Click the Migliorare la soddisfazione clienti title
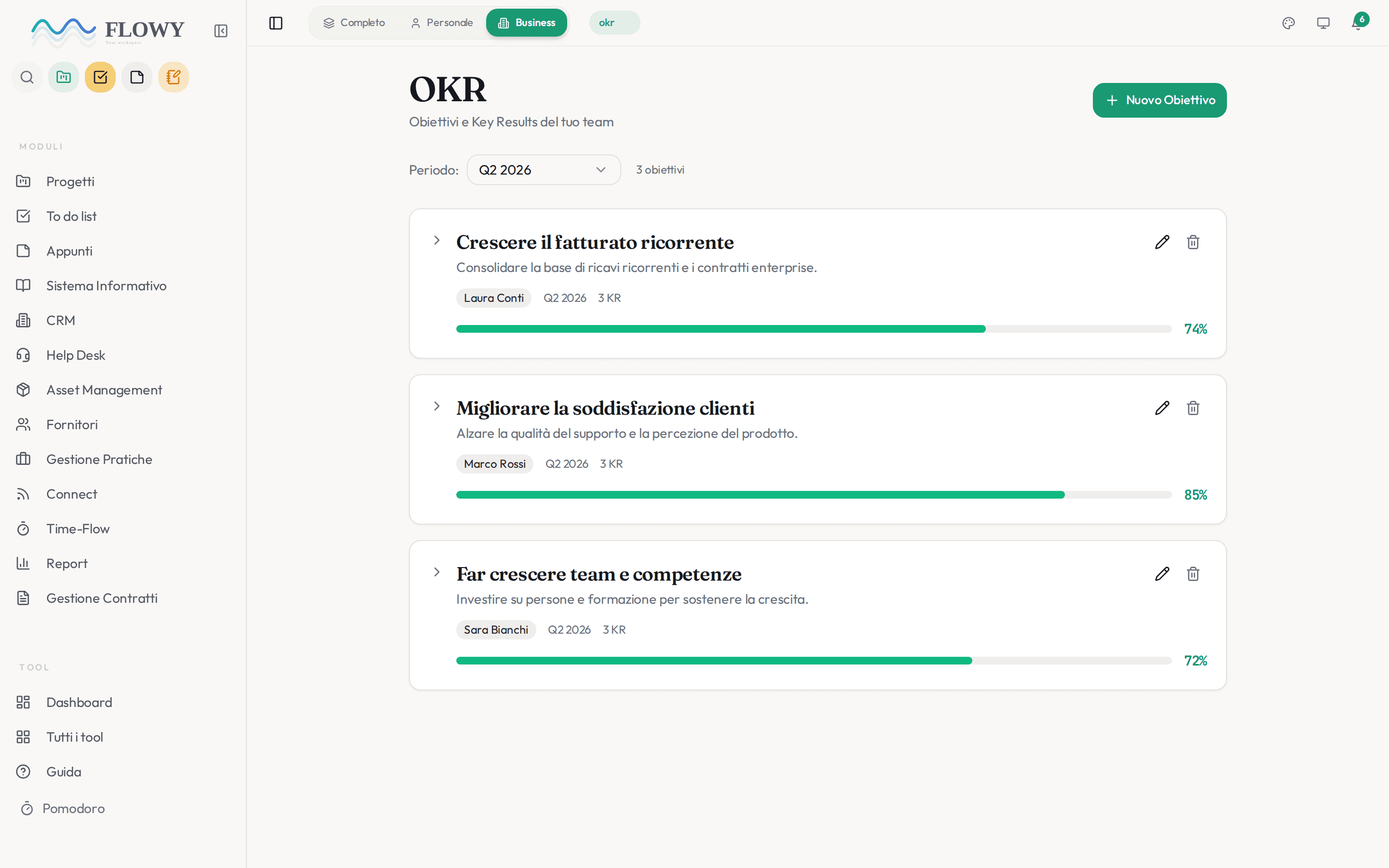This screenshot has height=868, width=1389. [605, 408]
